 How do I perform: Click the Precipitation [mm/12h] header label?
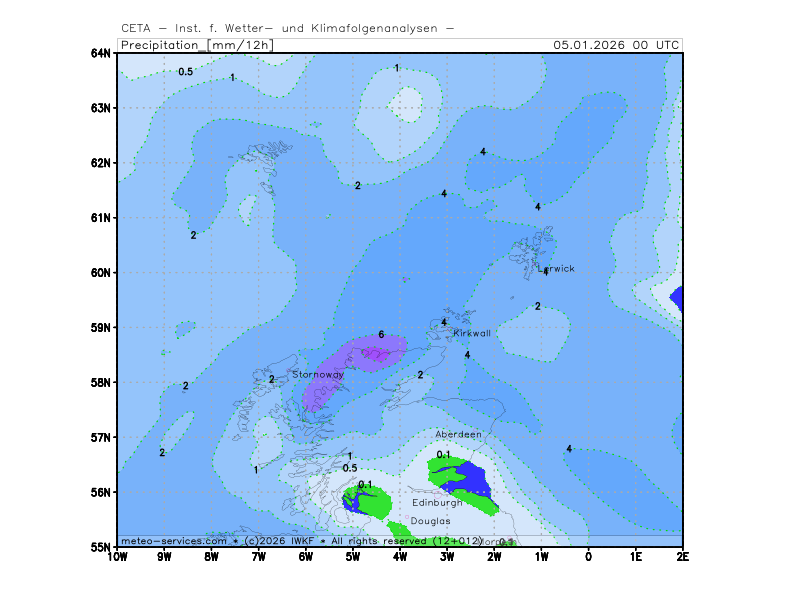pos(197,45)
